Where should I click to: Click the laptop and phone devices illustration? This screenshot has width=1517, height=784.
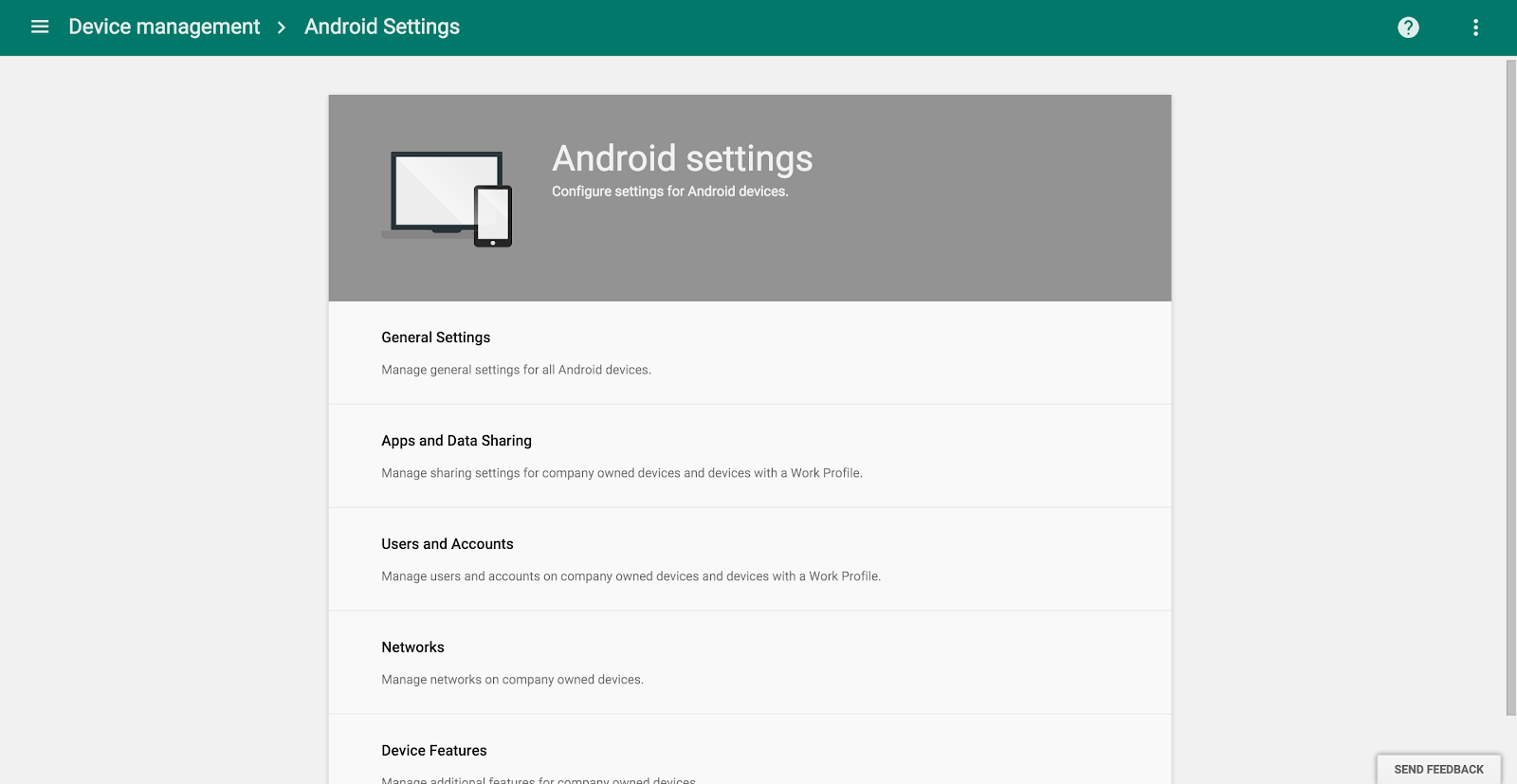[x=447, y=199]
